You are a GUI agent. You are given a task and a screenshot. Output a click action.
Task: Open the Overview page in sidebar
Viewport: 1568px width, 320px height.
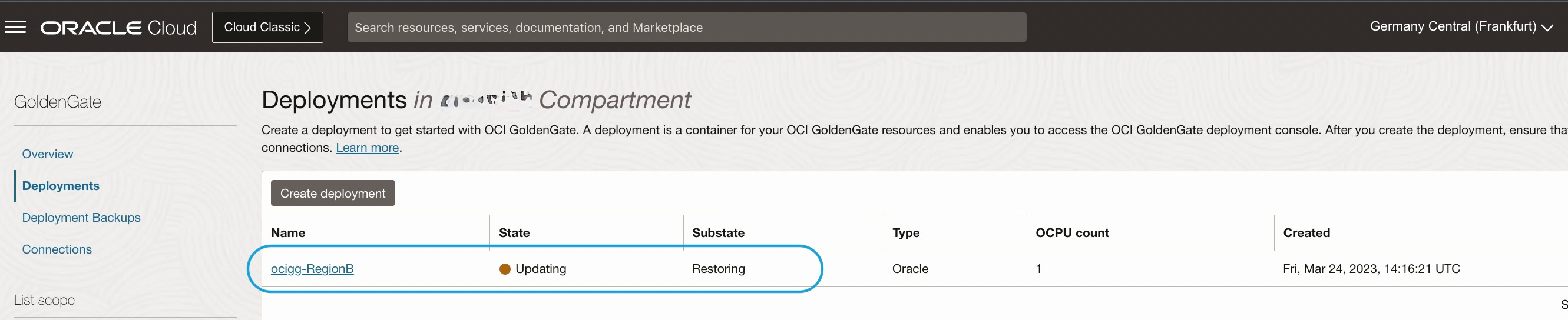coord(48,154)
